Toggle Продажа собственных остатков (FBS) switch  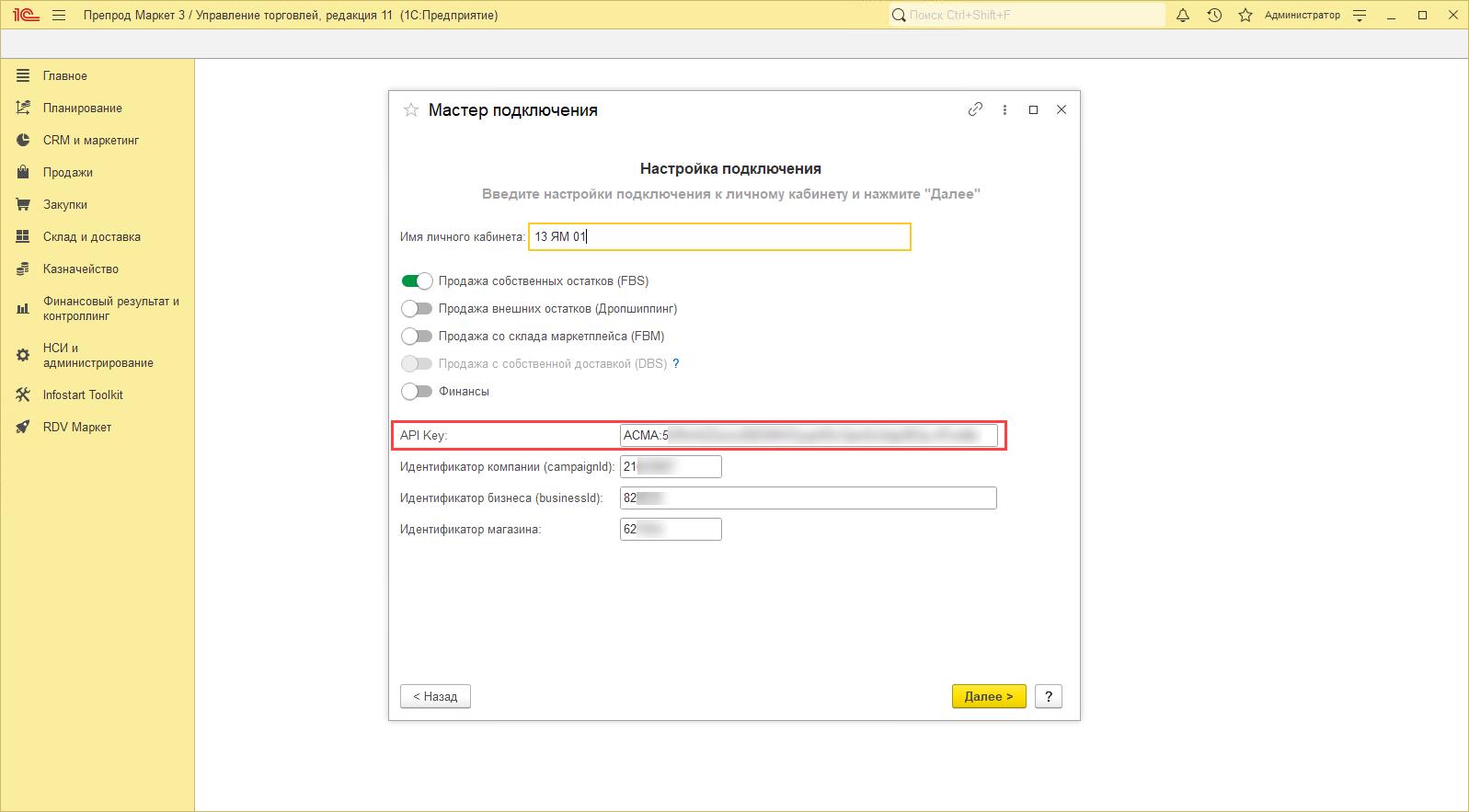click(417, 280)
